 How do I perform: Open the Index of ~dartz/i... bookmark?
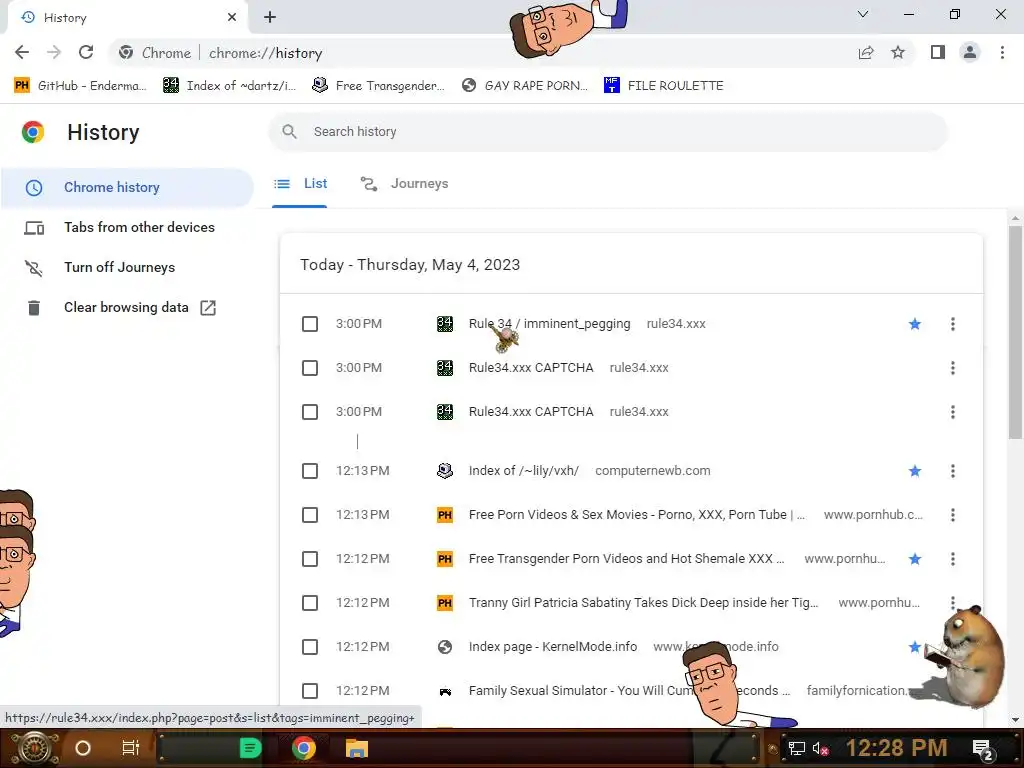[229, 86]
